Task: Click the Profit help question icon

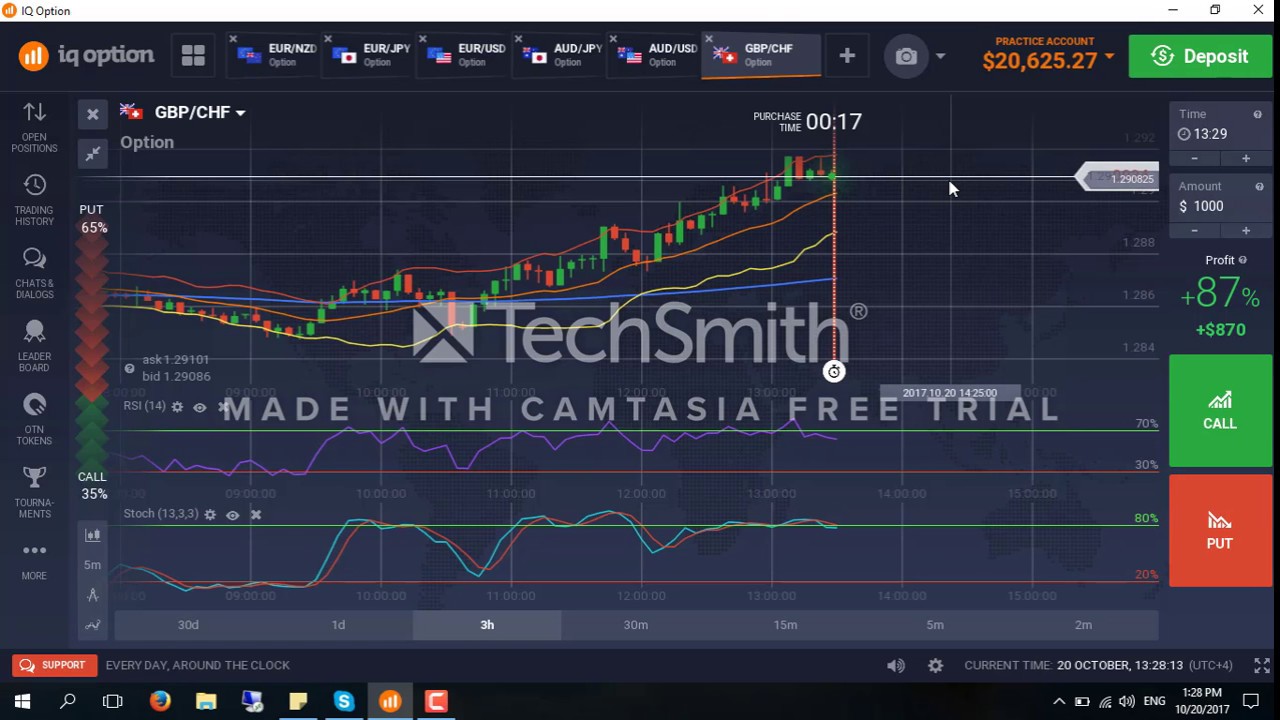Action: (x=1243, y=260)
